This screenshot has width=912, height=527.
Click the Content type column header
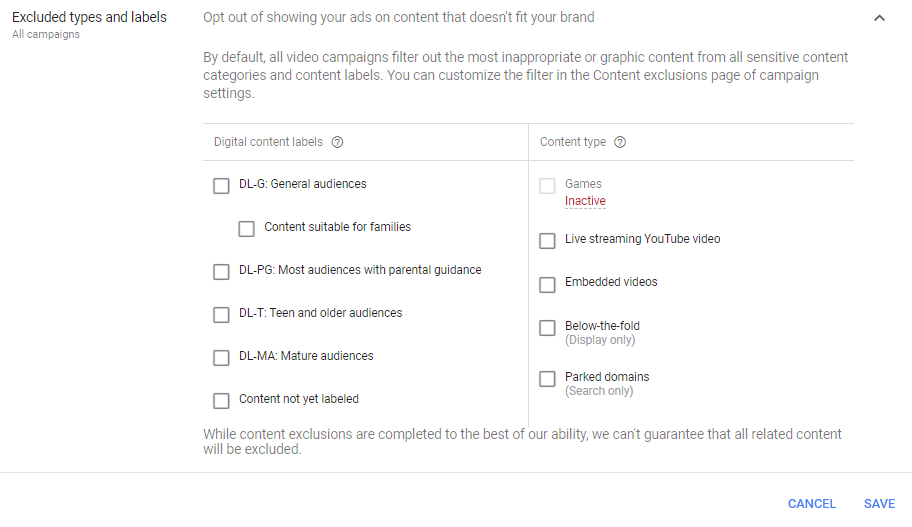(x=573, y=142)
